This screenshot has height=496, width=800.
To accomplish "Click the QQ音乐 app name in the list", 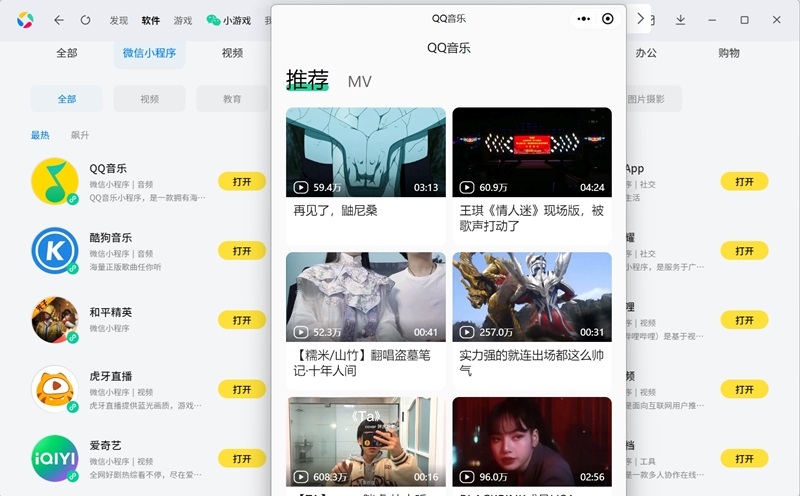I will coord(108,168).
